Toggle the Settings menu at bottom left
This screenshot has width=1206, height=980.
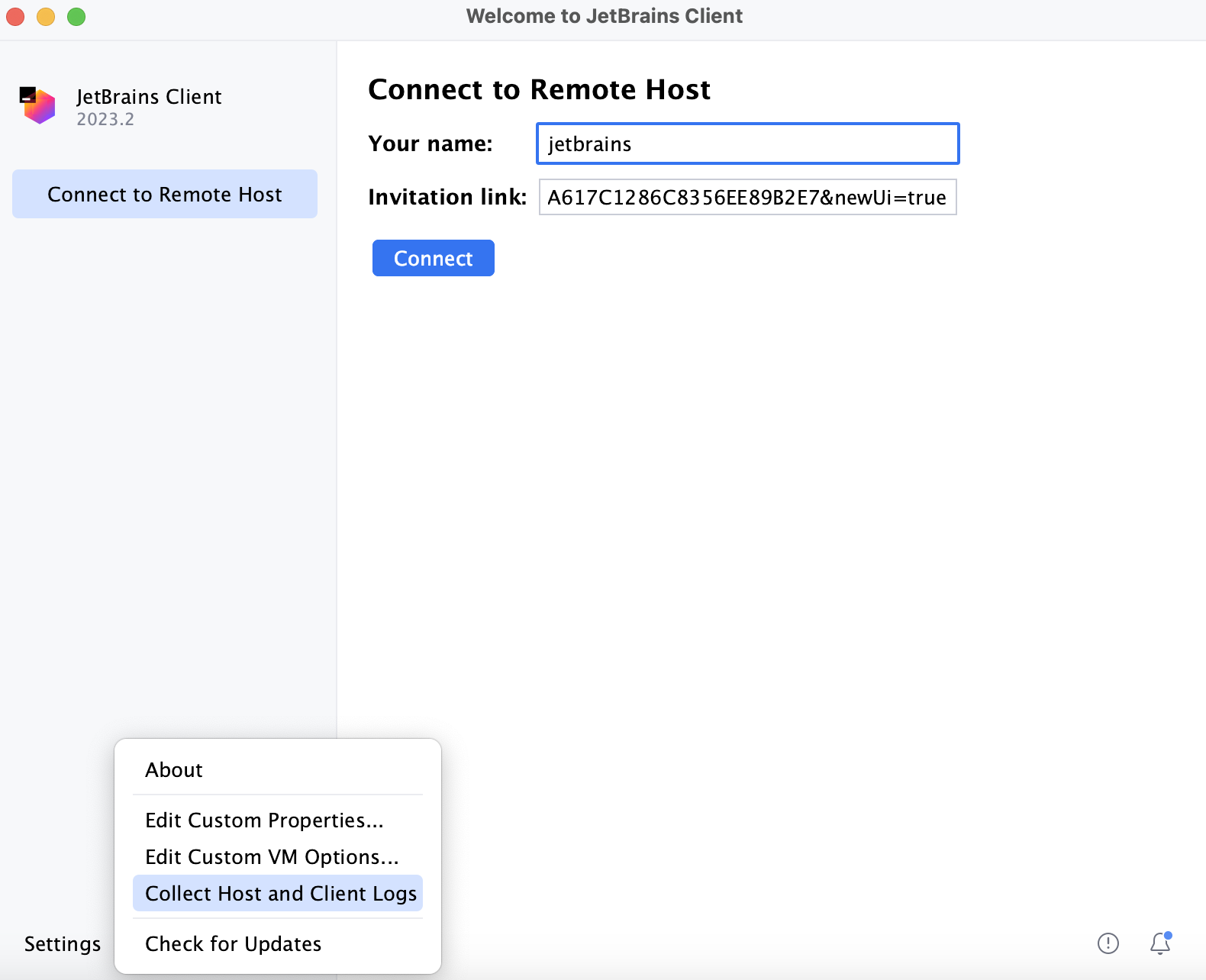63,944
